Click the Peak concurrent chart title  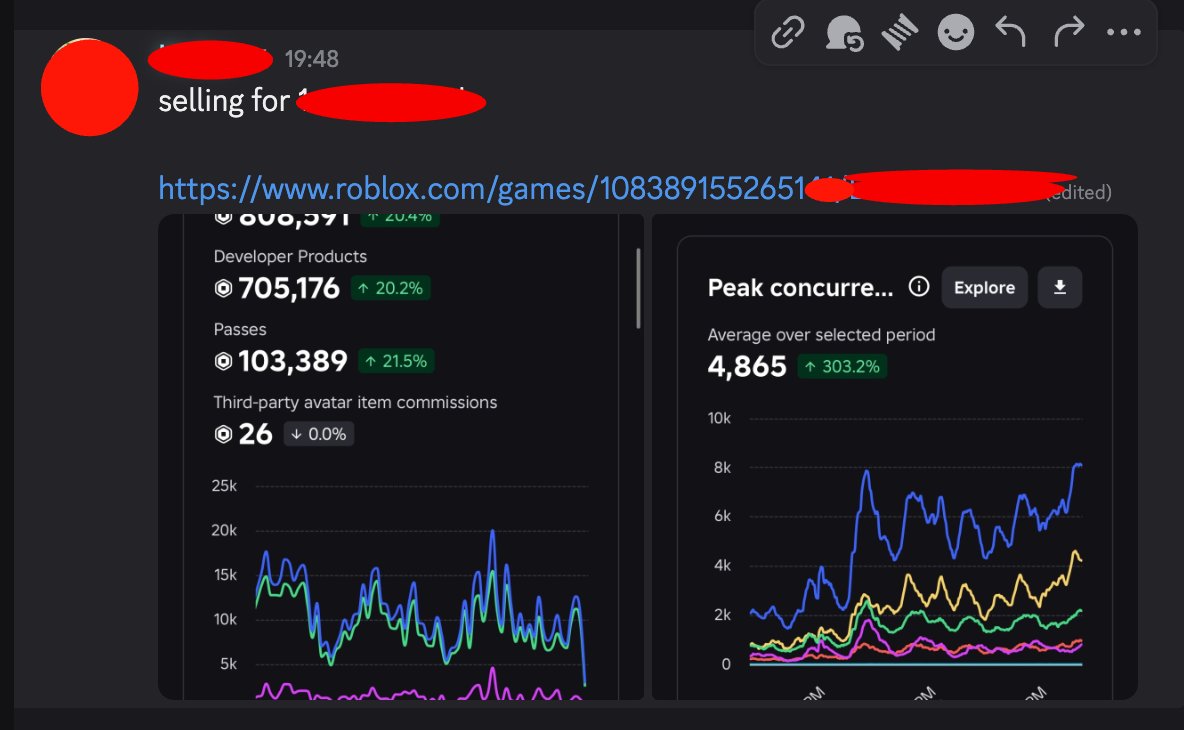point(800,288)
